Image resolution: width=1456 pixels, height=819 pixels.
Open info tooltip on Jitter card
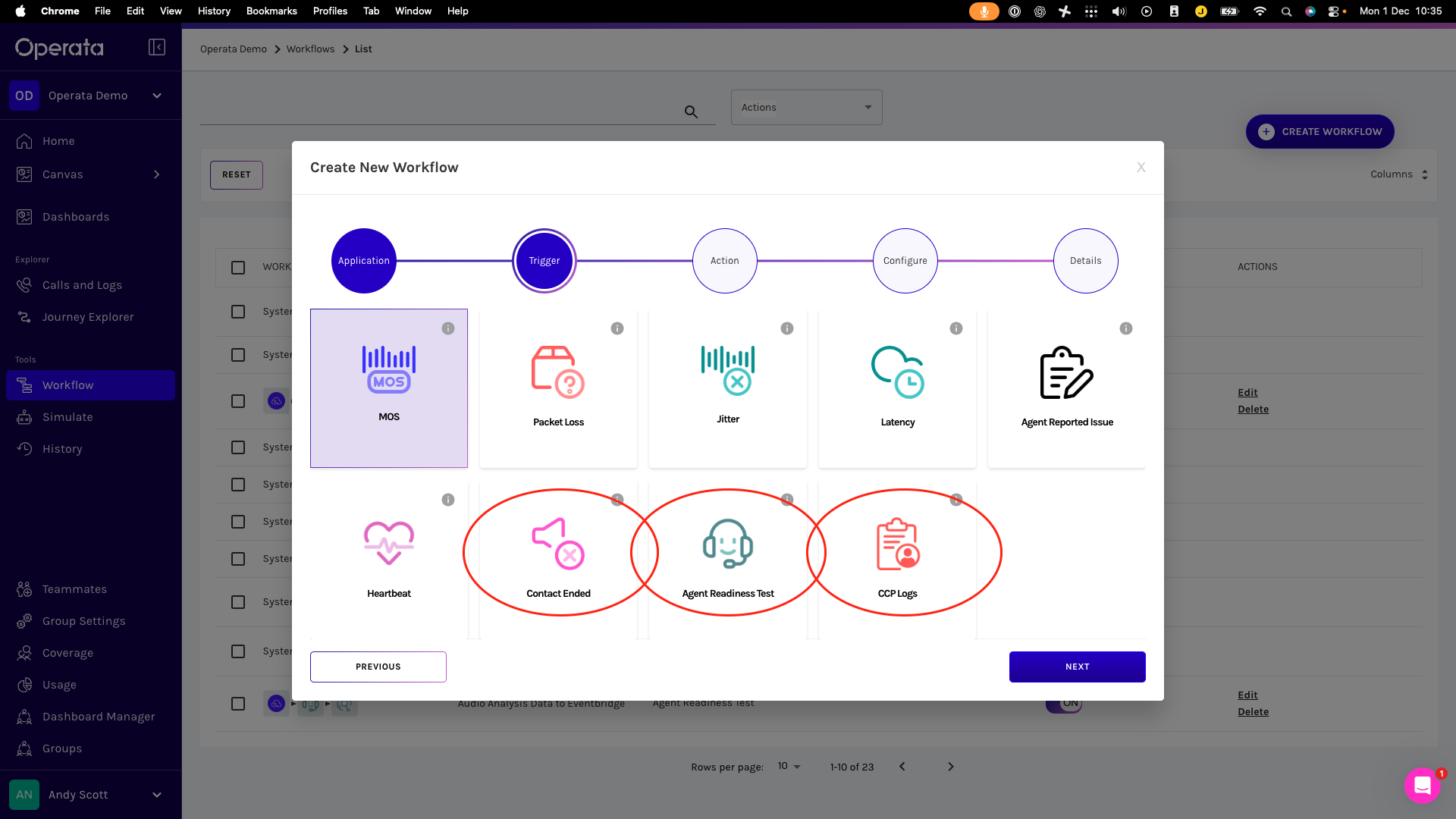[x=787, y=328]
